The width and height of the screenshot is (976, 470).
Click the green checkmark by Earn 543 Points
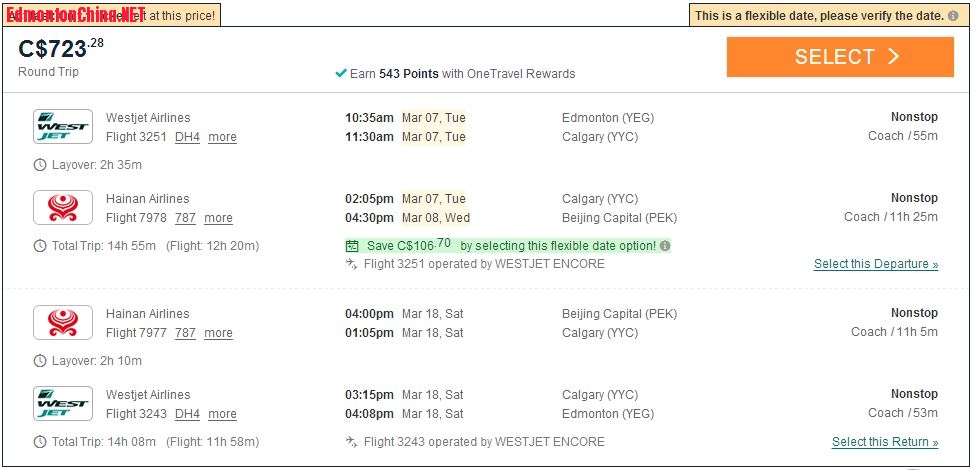341,73
